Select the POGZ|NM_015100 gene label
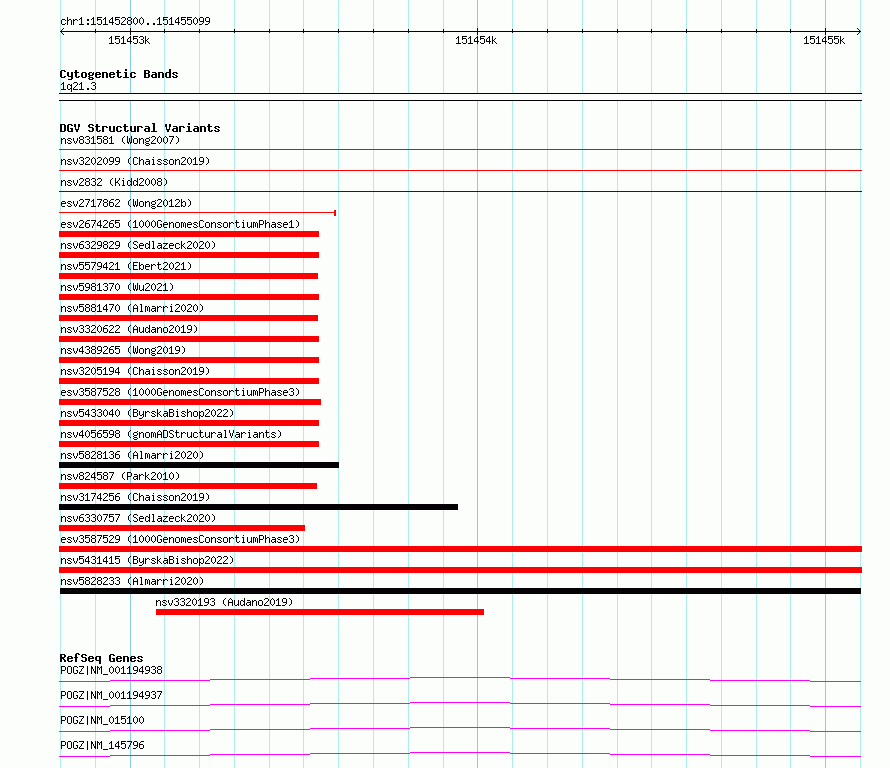Screen dimensions: 890x768 click(x=102, y=720)
